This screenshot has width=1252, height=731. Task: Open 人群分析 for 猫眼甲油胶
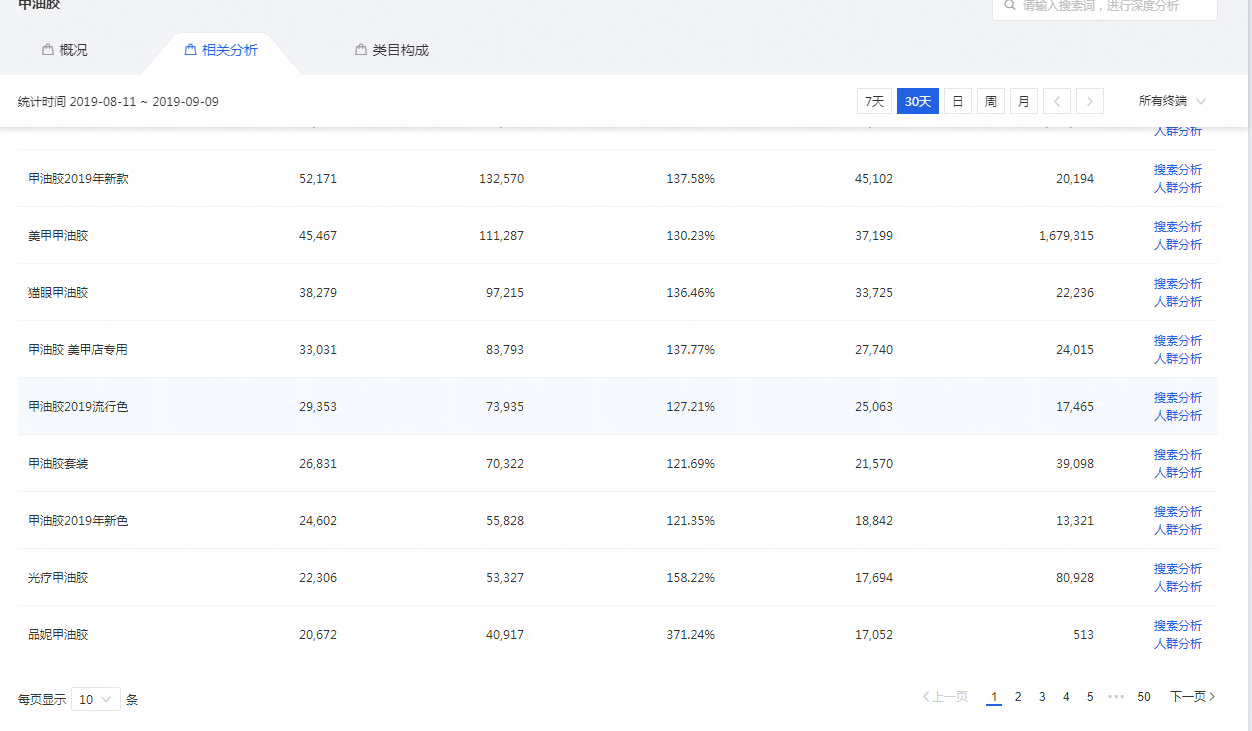(1177, 302)
